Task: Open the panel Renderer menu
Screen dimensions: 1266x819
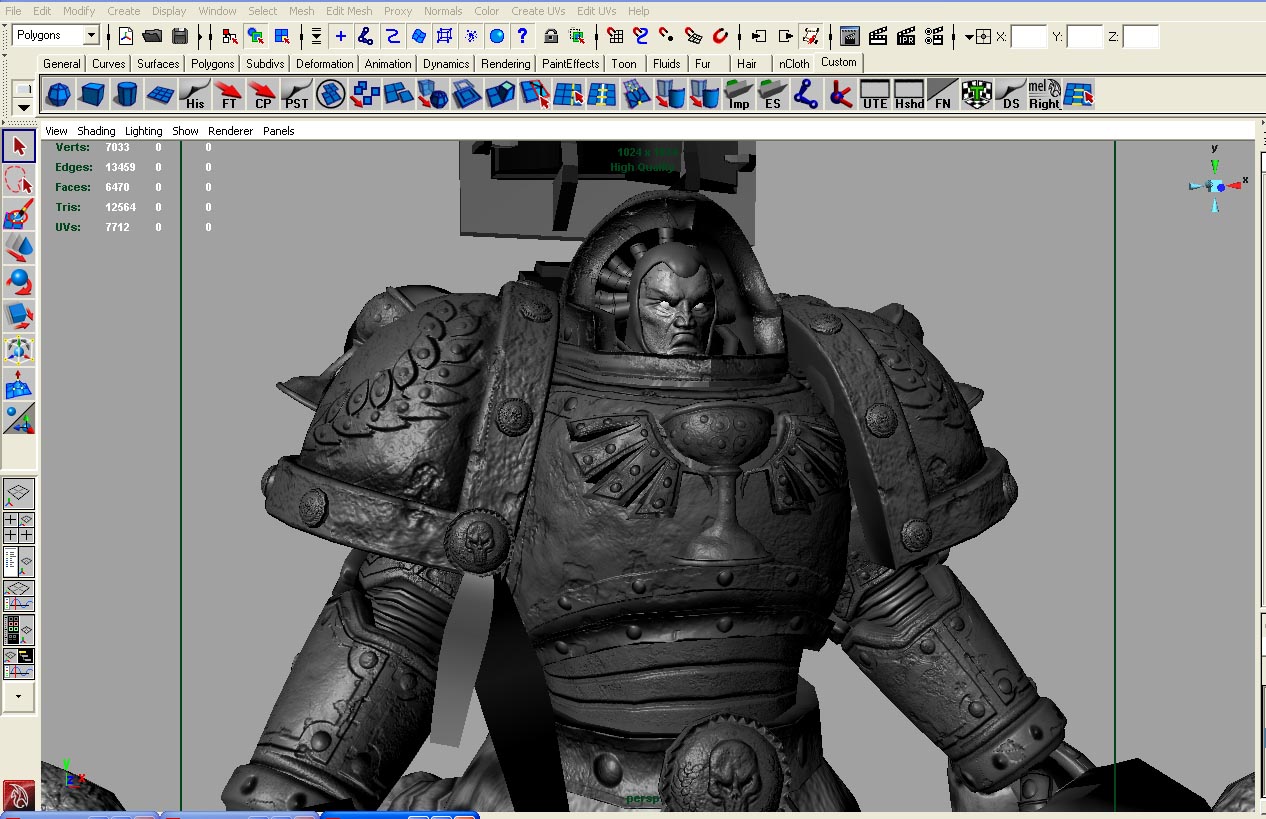Action: point(230,131)
